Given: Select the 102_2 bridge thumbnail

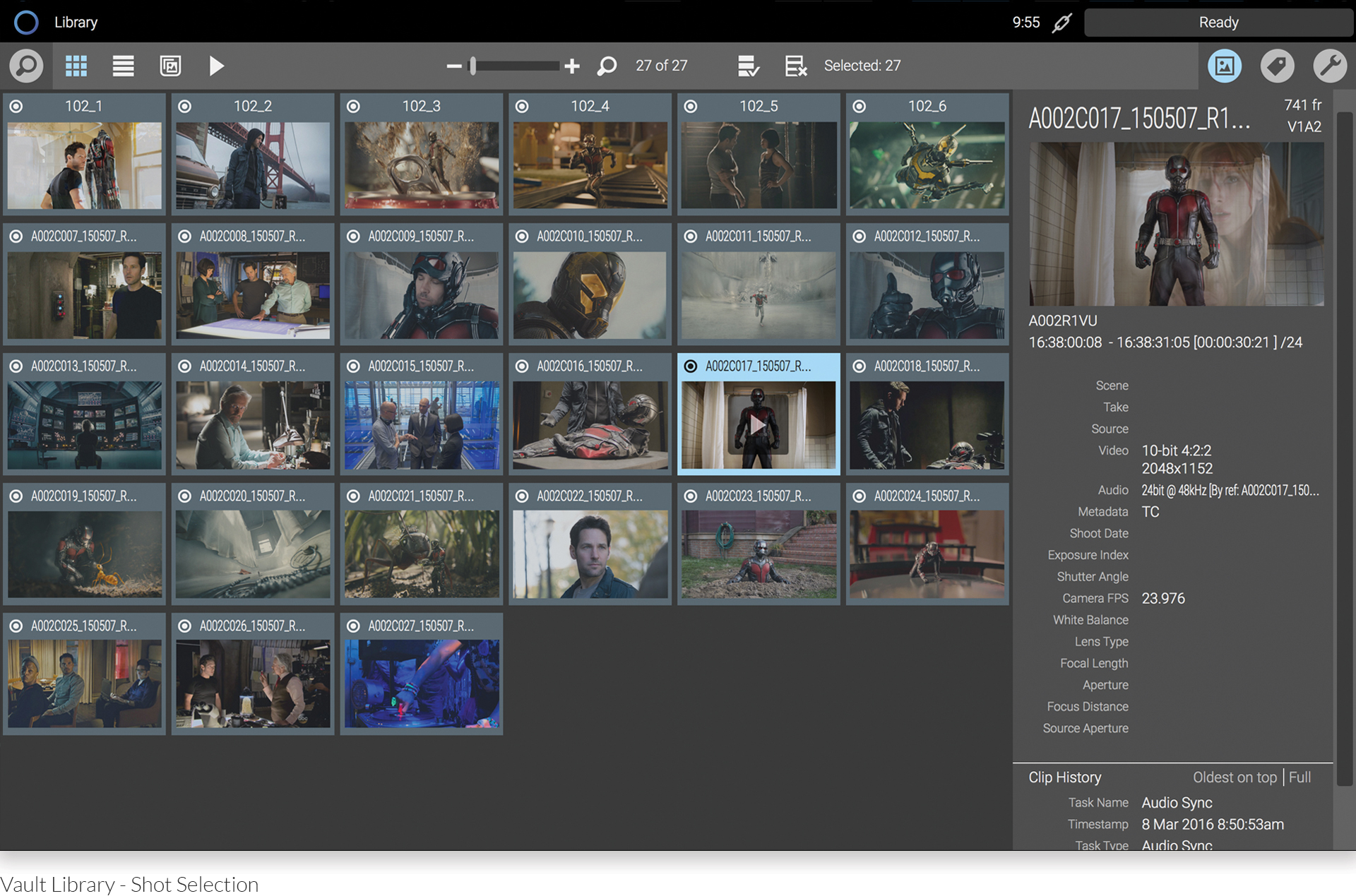Looking at the screenshot, I should tap(253, 165).
